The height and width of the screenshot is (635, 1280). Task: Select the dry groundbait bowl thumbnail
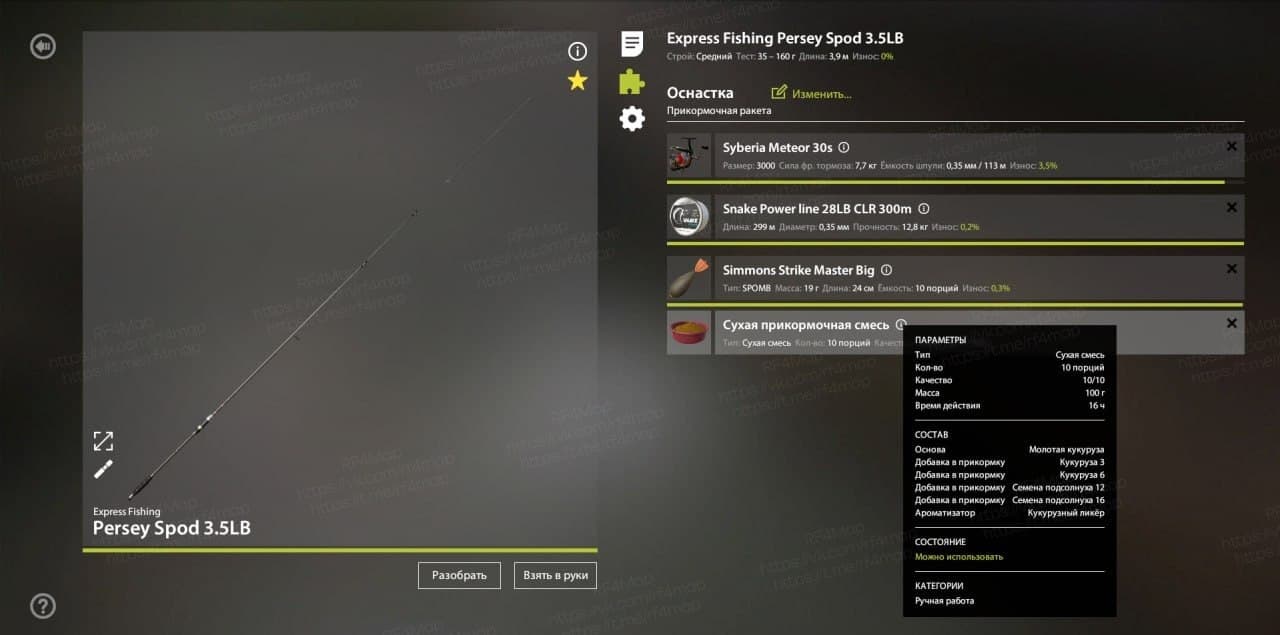tap(689, 332)
